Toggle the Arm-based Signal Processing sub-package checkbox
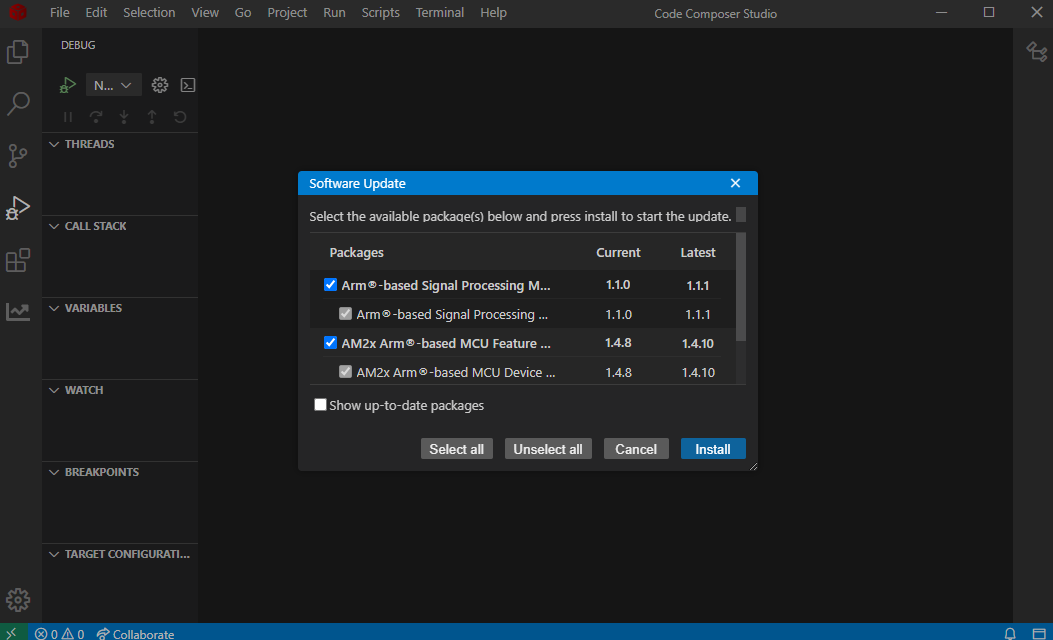This screenshot has width=1053, height=640. point(345,314)
